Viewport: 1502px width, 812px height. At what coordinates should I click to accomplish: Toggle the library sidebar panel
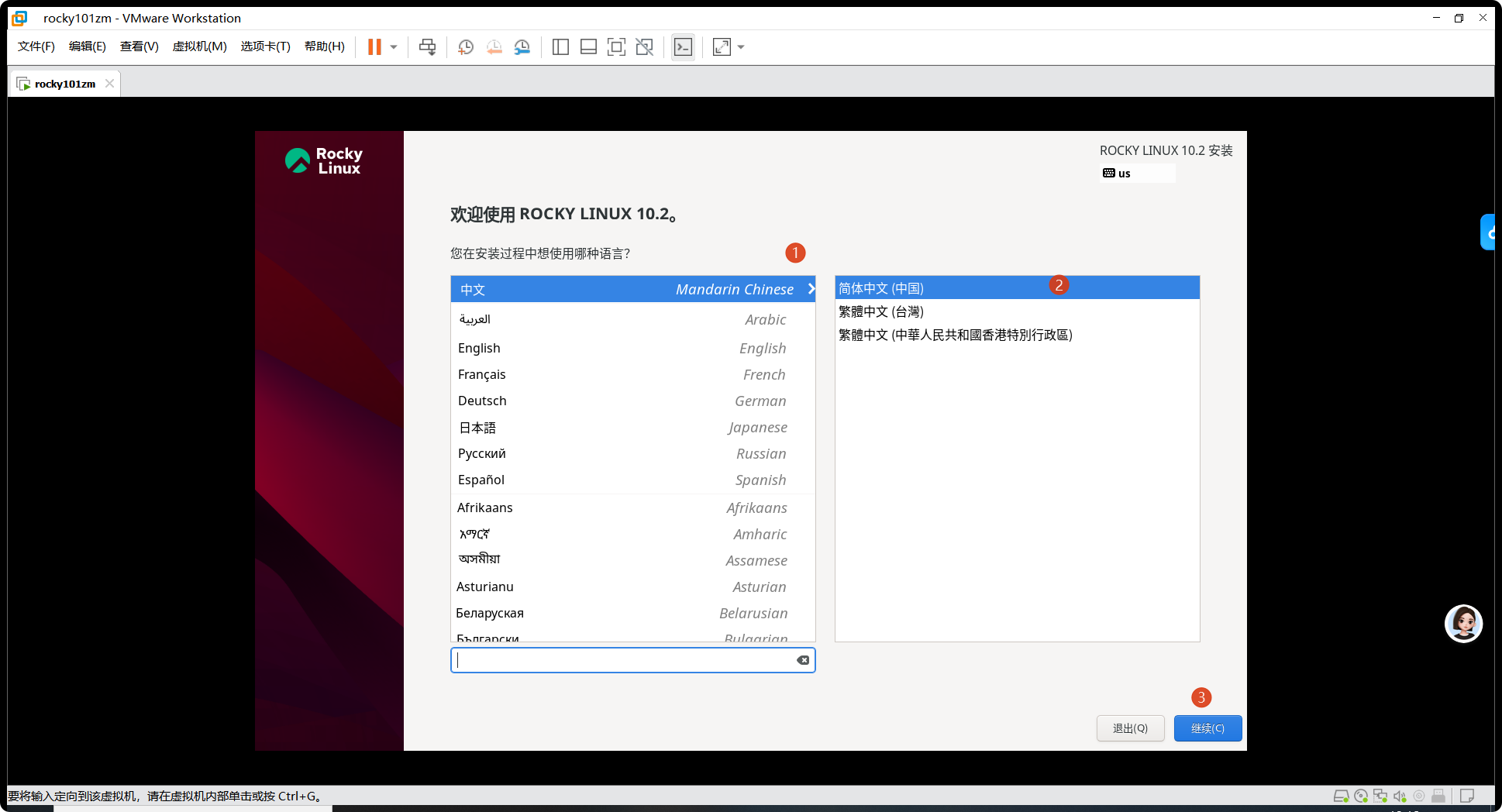pyautogui.click(x=560, y=47)
